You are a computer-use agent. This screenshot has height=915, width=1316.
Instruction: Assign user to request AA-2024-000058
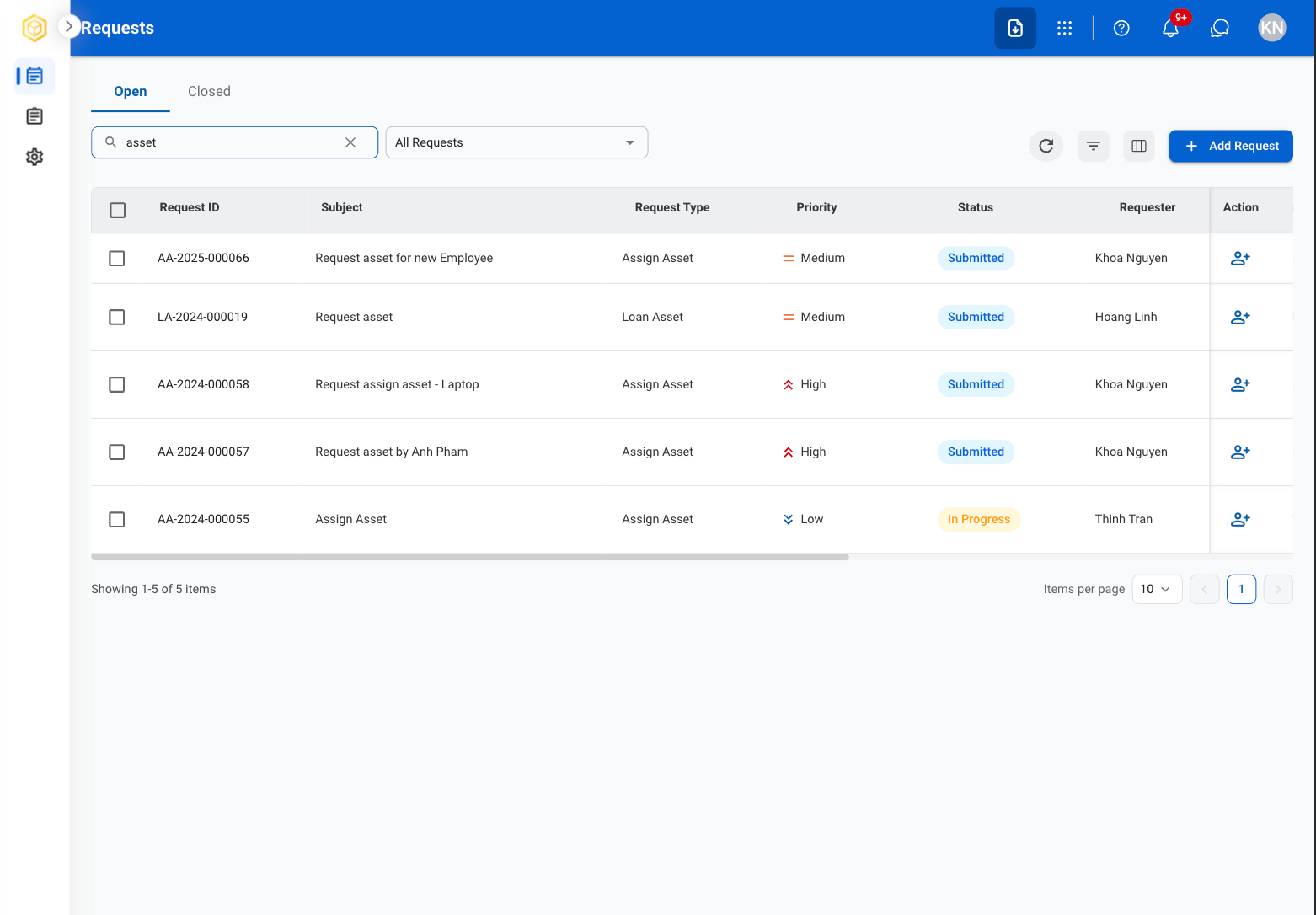coord(1240,385)
